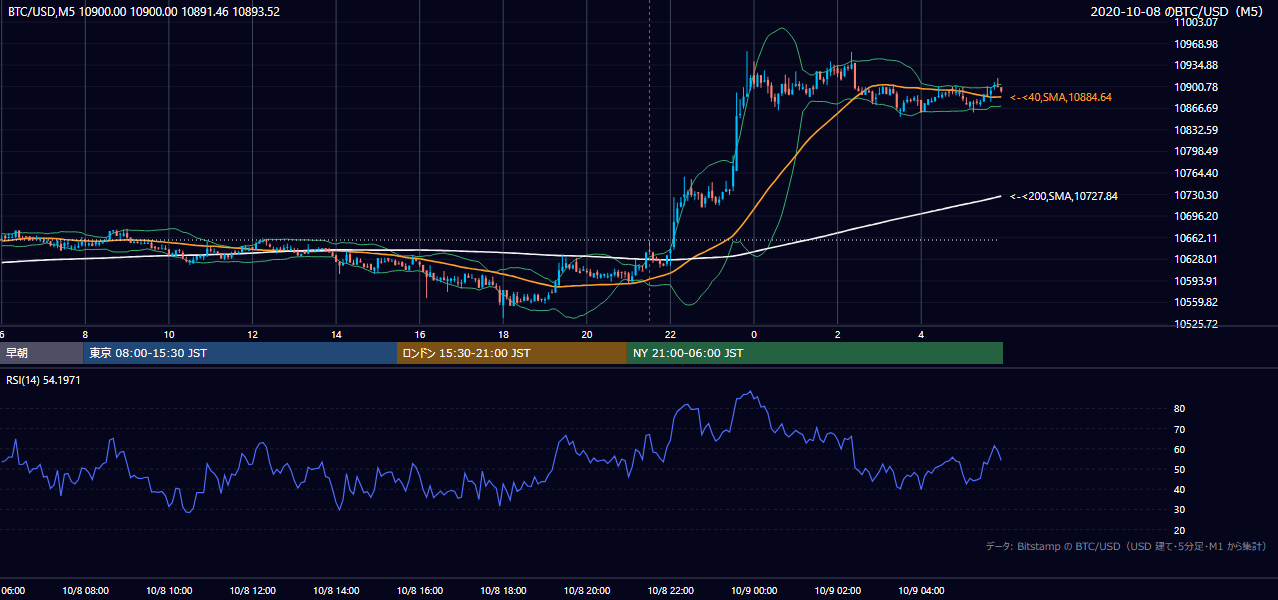The width and height of the screenshot is (1278, 600).
Task: Click the bottom time label 10/8 18:00
Action: [x=504, y=591]
